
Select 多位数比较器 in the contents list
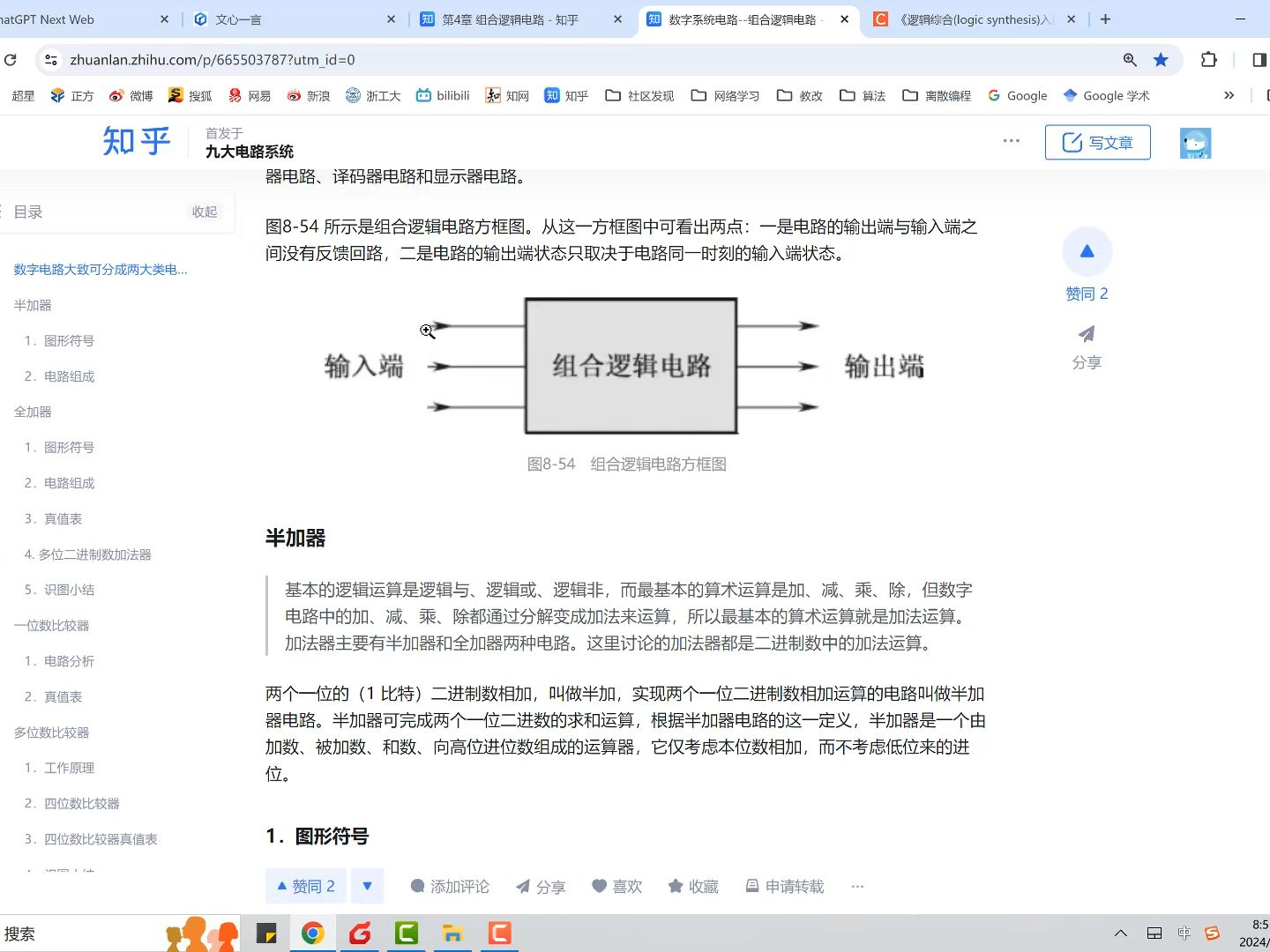(51, 733)
